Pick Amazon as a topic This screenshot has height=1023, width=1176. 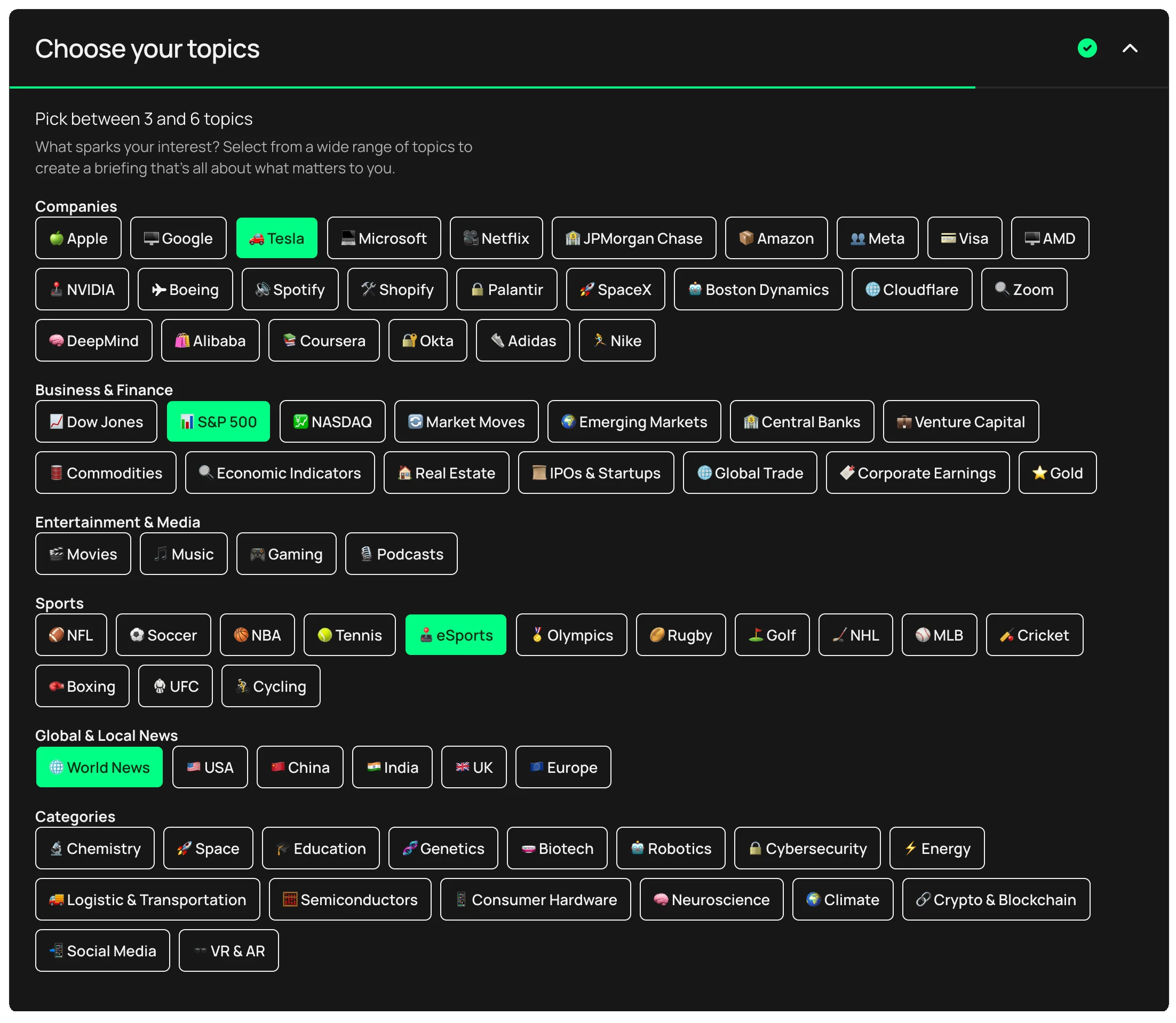[x=776, y=238]
